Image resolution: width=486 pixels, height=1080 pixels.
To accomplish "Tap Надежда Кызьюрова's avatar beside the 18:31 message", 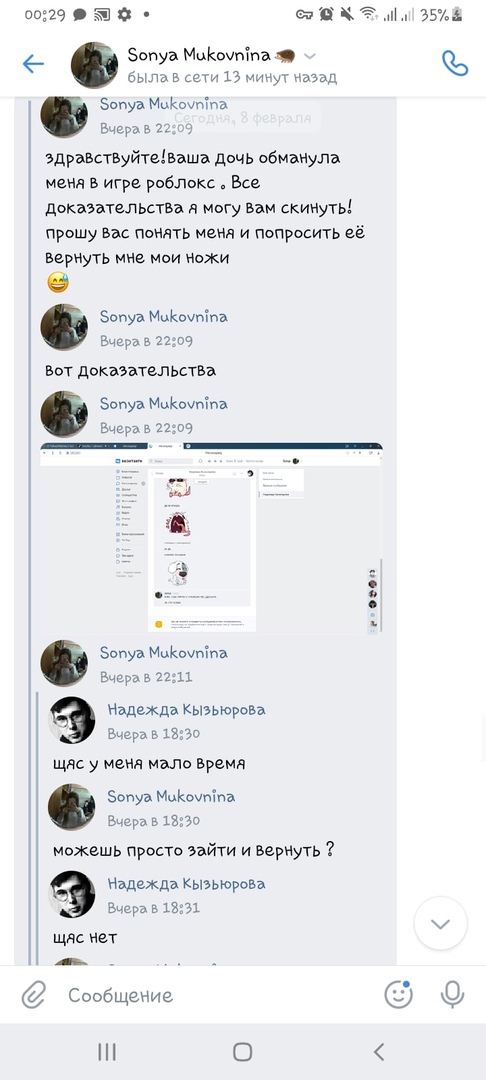I will point(72,894).
